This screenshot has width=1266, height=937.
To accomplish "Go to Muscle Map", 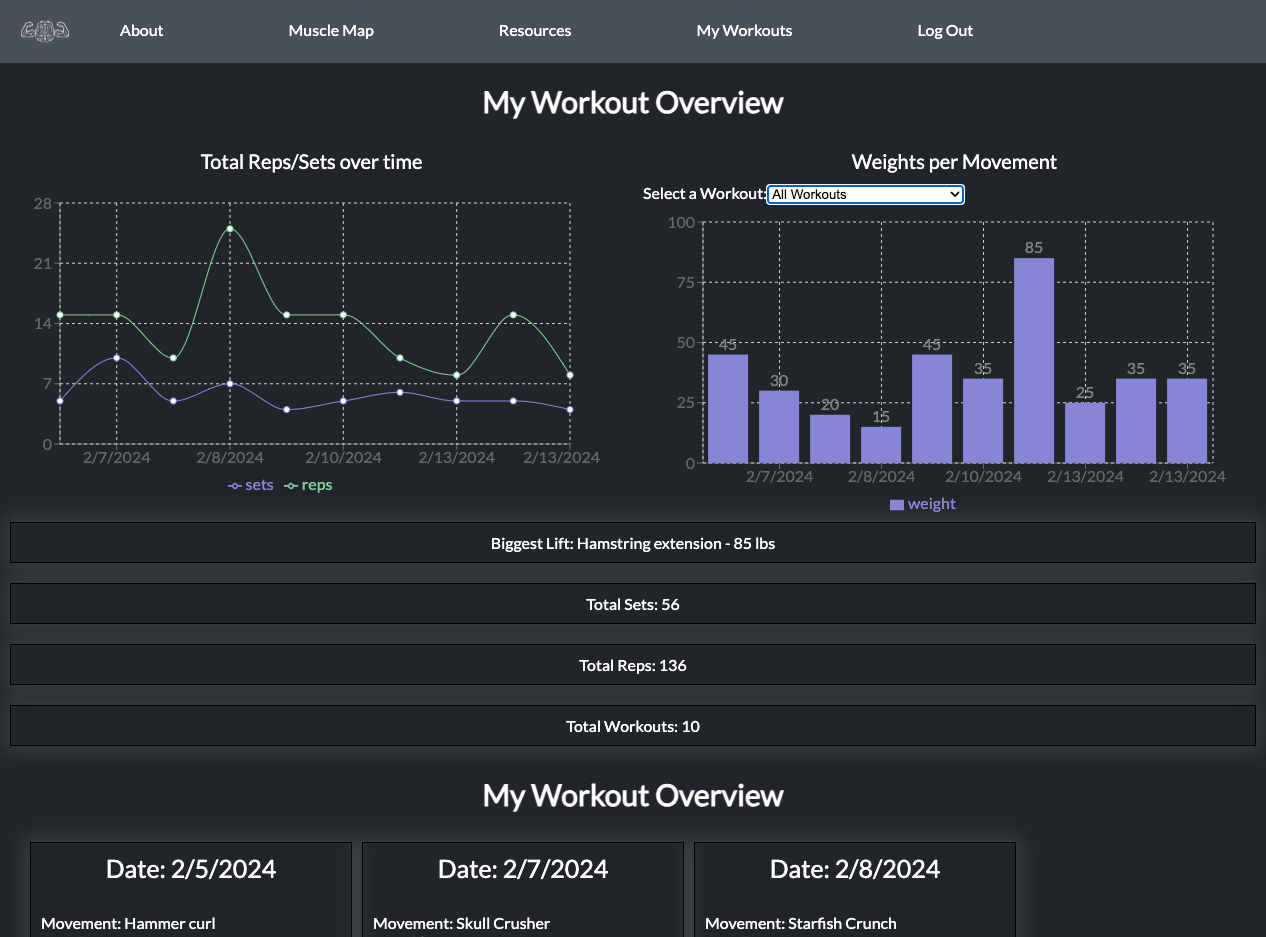I will tap(331, 31).
